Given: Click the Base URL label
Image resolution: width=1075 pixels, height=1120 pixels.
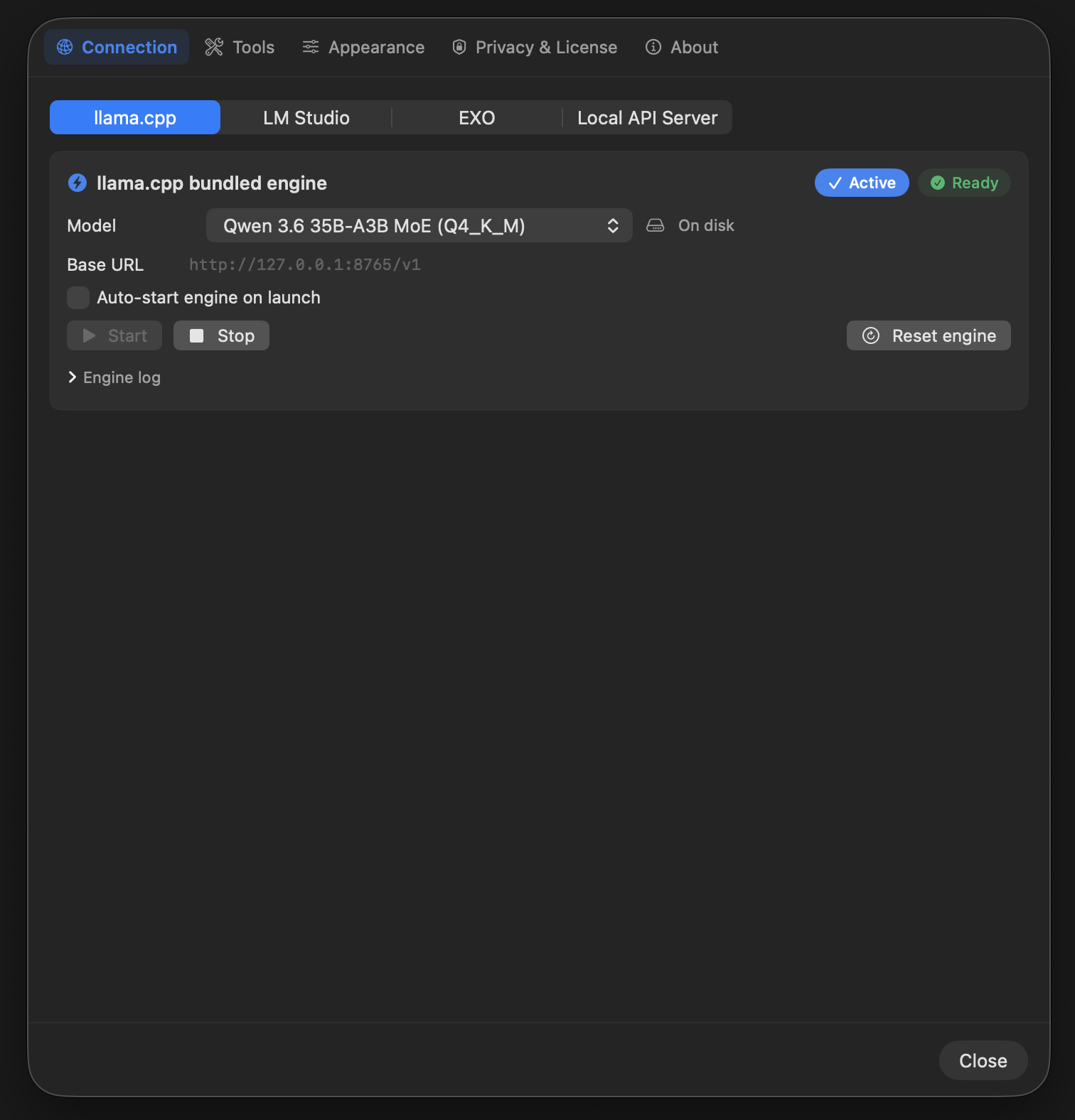Looking at the screenshot, I should tap(105, 264).
